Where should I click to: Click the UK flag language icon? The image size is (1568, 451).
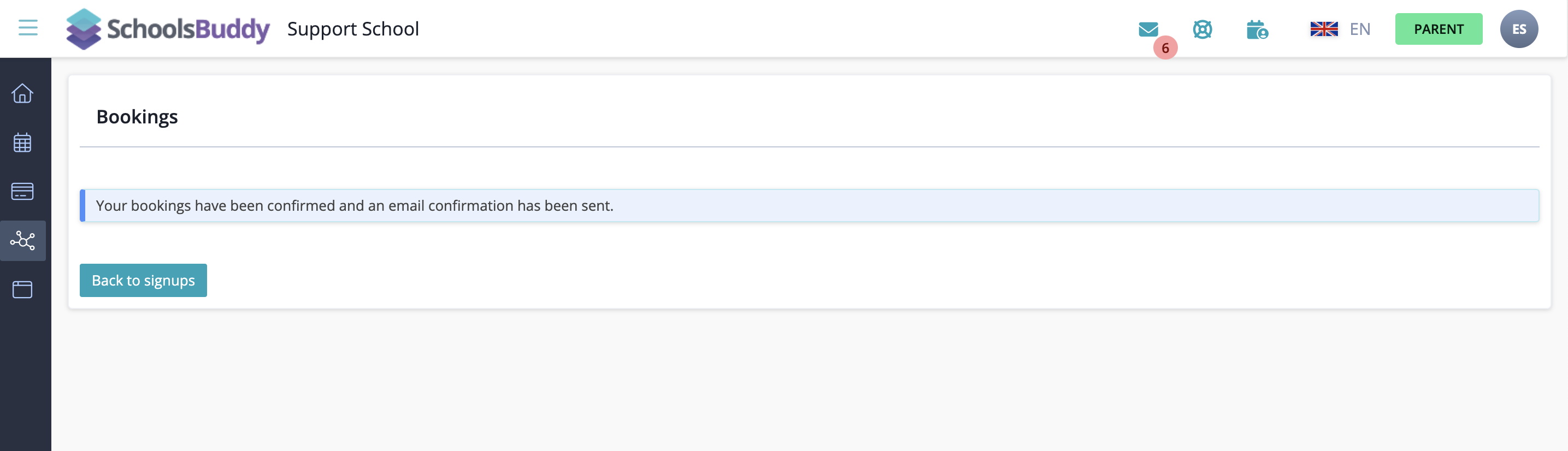click(x=1323, y=28)
